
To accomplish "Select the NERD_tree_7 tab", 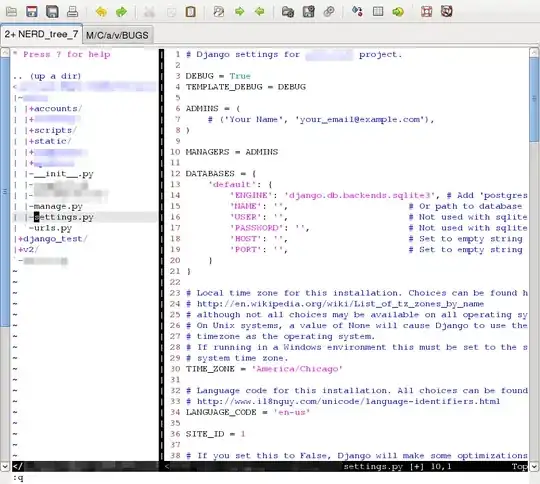I will pyautogui.click(x=41, y=34).
